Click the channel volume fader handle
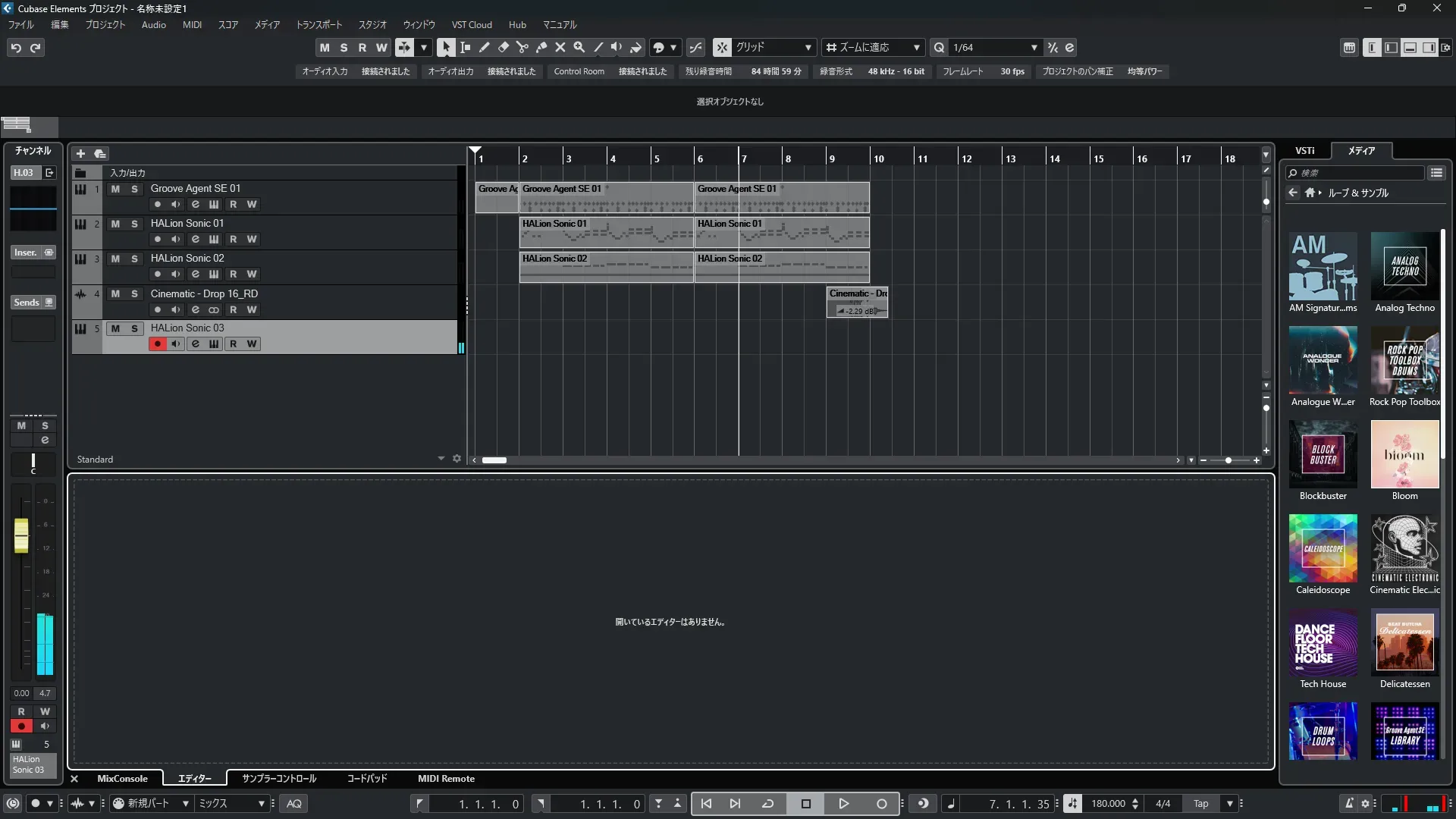The image size is (1456, 819). tap(21, 535)
